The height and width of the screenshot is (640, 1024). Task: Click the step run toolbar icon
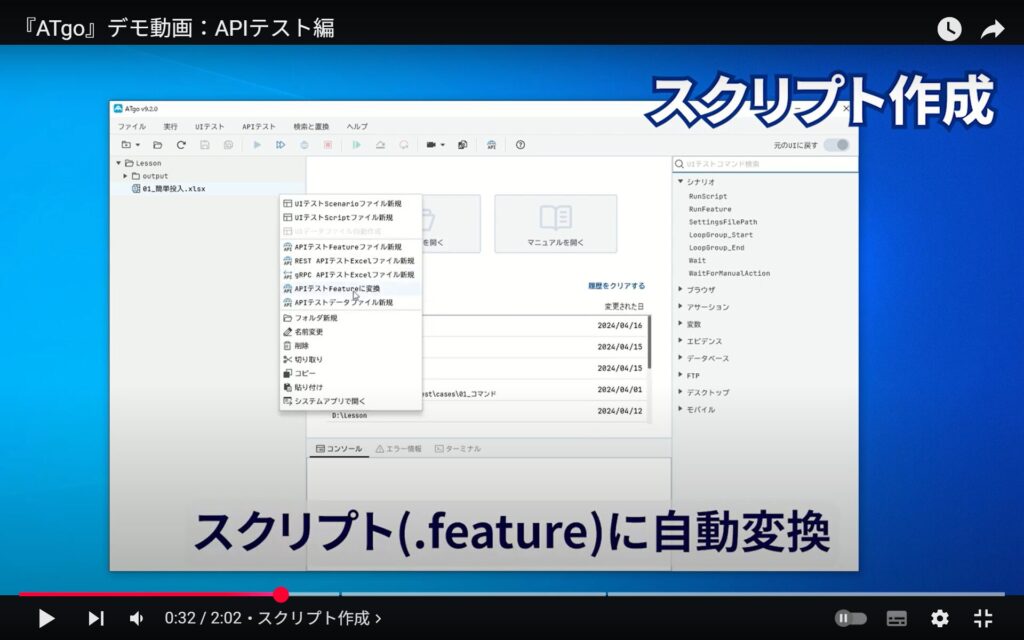280,145
